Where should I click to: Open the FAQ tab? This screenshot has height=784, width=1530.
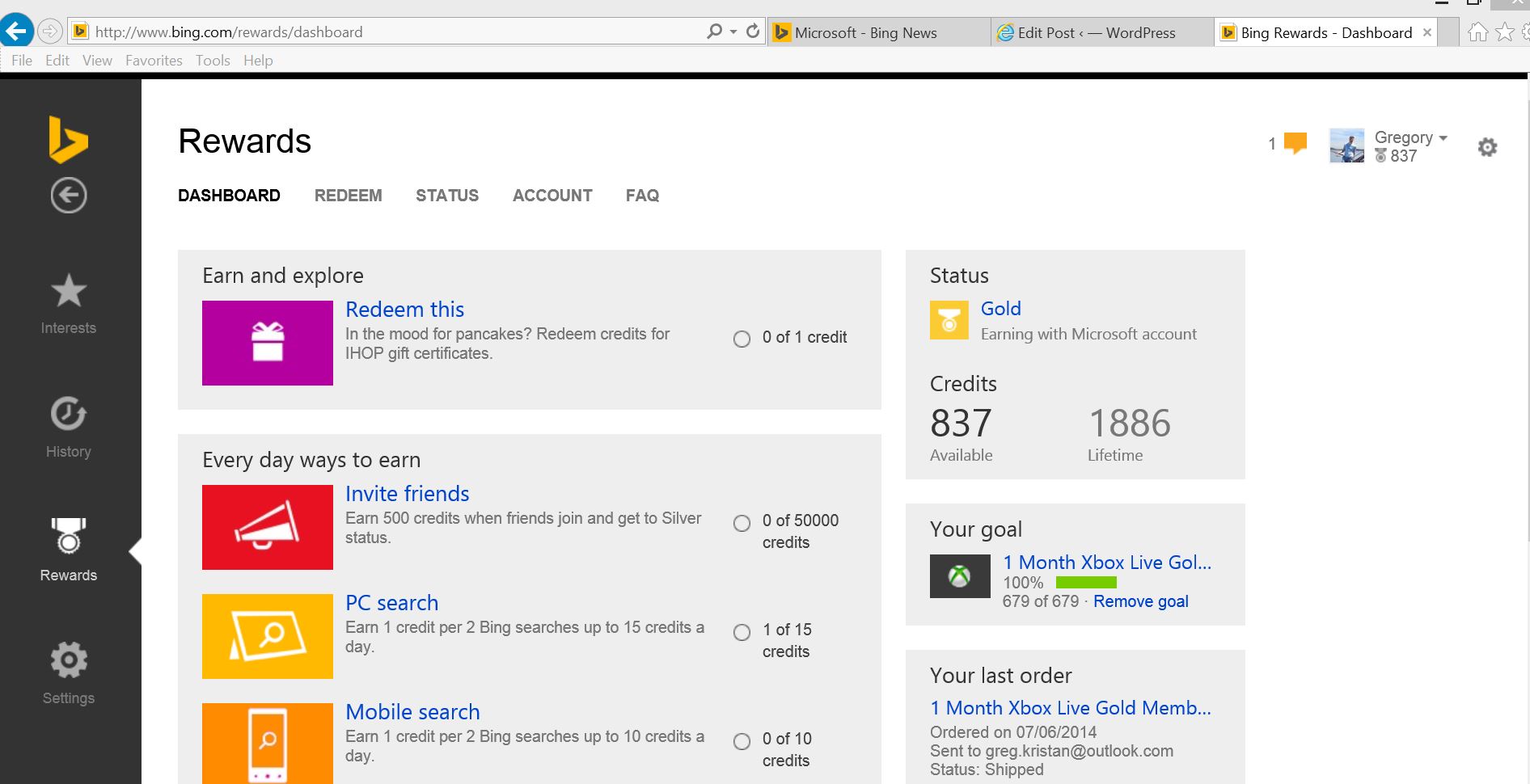tap(642, 196)
